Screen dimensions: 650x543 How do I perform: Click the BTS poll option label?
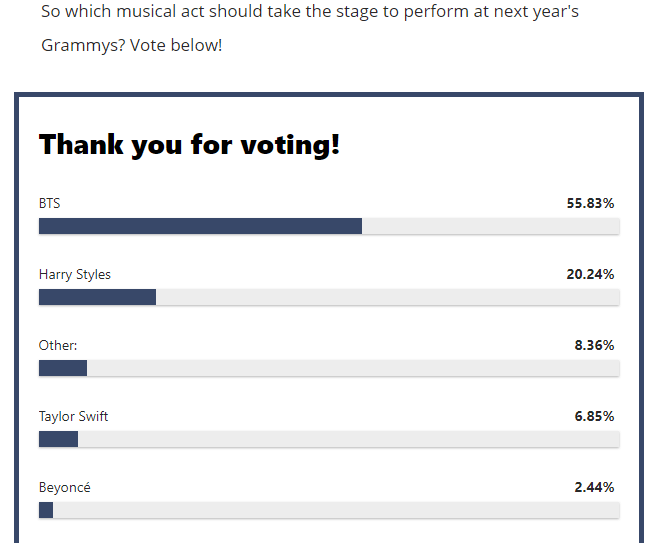pos(50,203)
